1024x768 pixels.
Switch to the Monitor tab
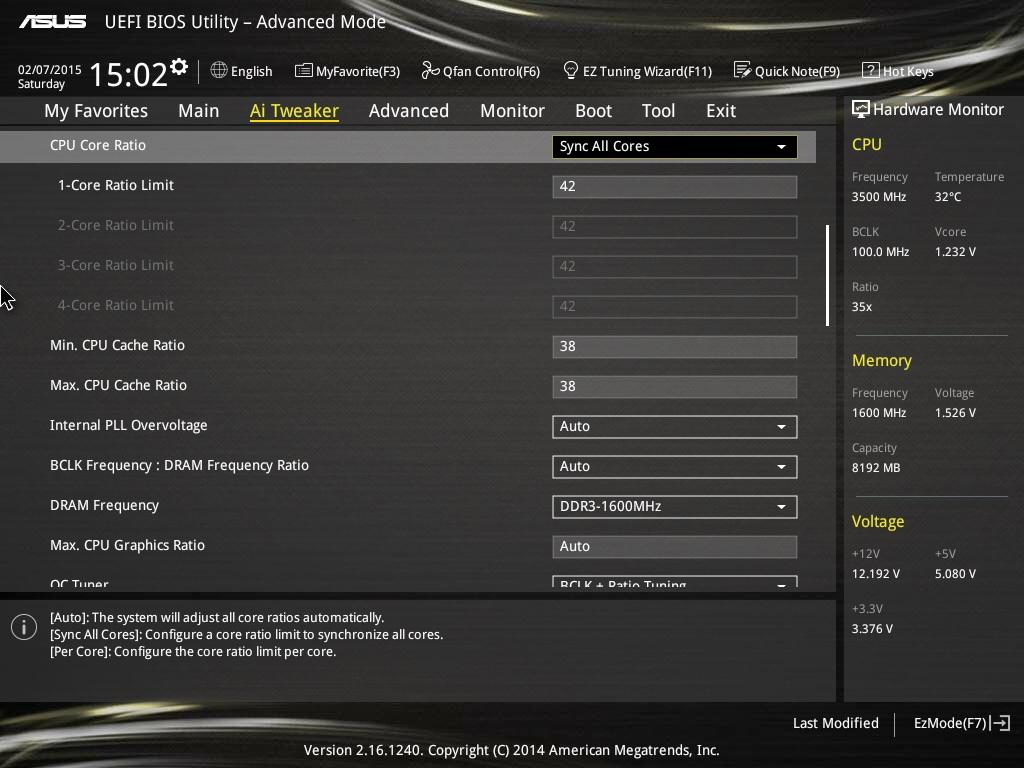[x=512, y=111]
